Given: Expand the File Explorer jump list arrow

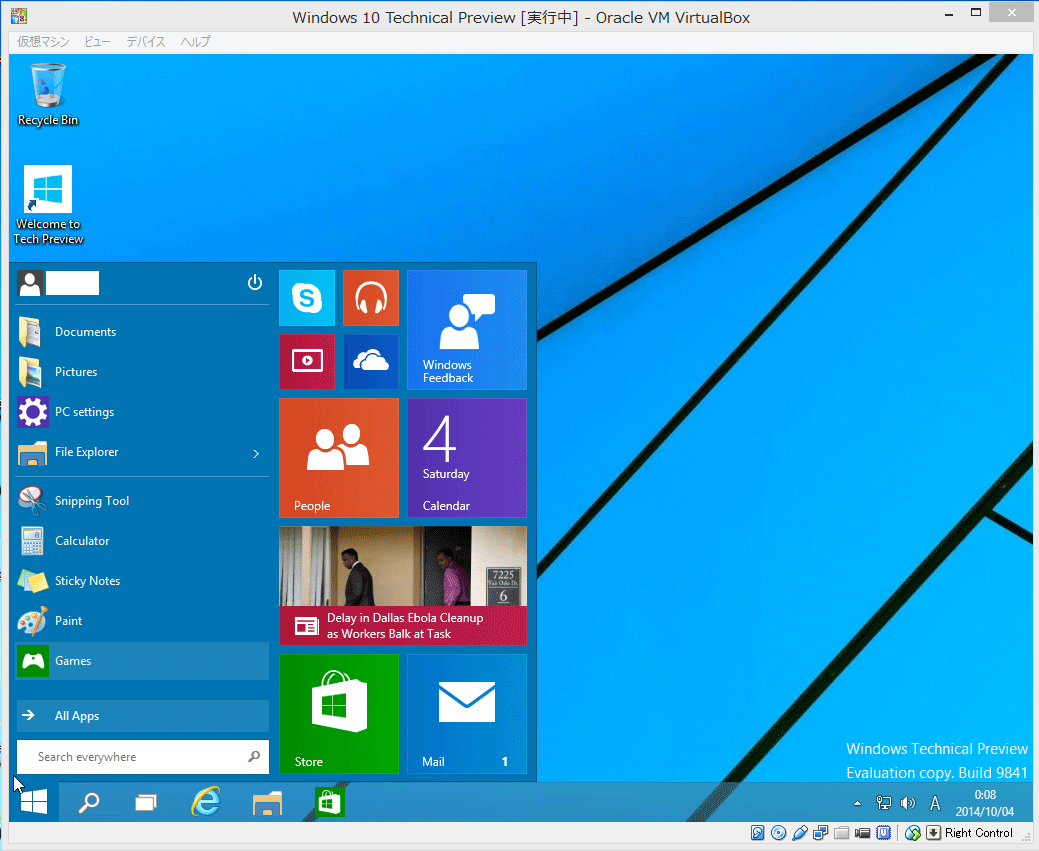Looking at the screenshot, I should pos(256,453).
